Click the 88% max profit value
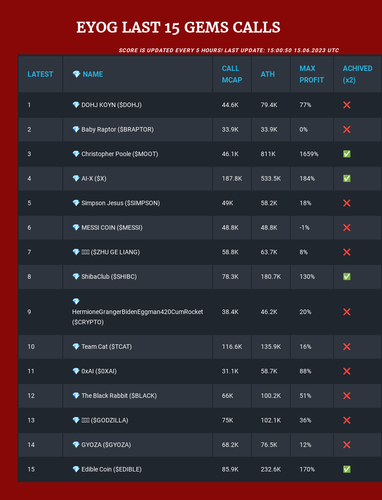The width and height of the screenshot is (382, 500). (x=305, y=371)
